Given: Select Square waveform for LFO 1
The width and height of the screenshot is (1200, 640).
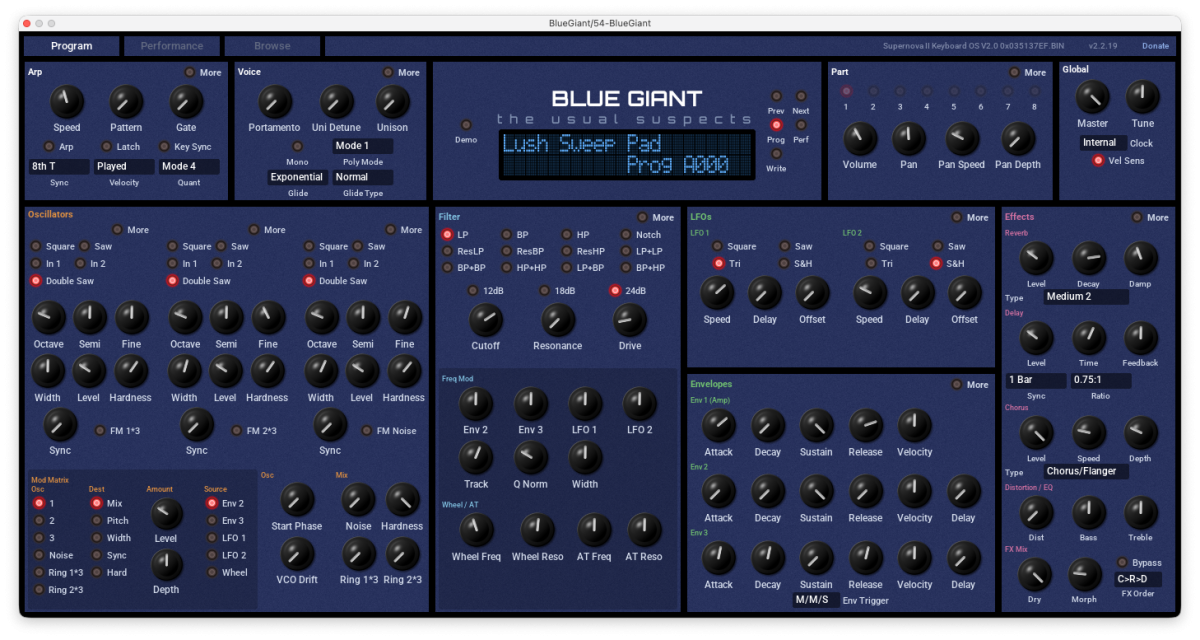Looking at the screenshot, I should [x=717, y=246].
